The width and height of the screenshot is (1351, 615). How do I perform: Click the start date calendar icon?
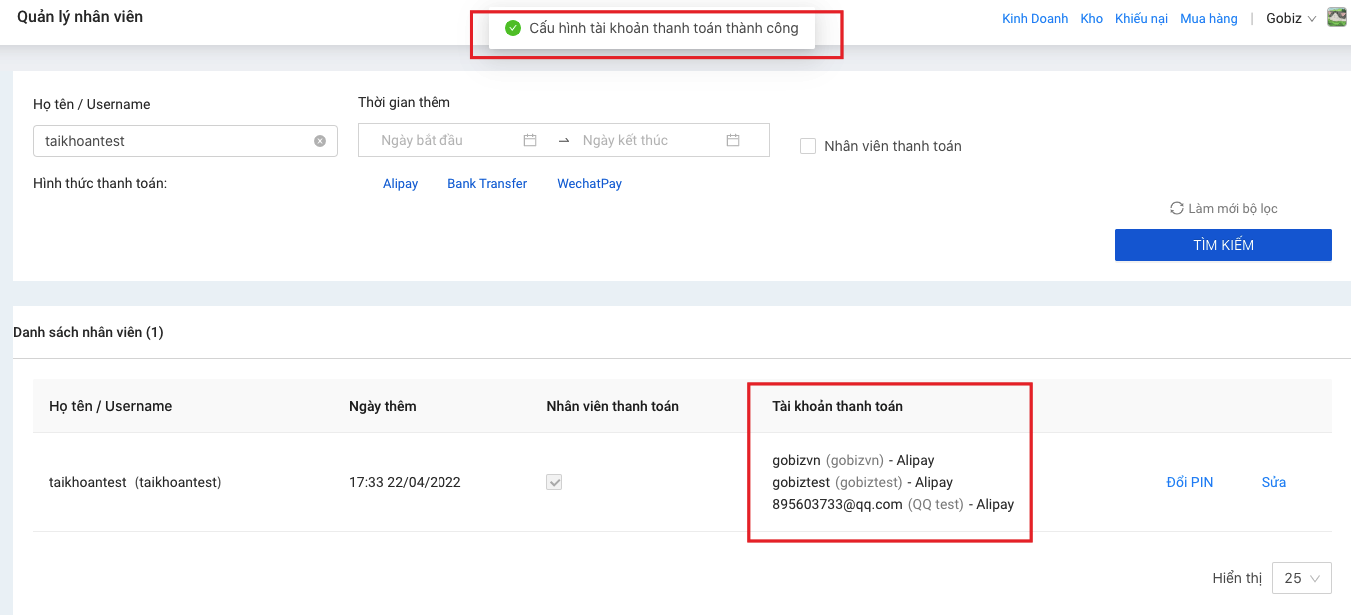[x=530, y=140]
